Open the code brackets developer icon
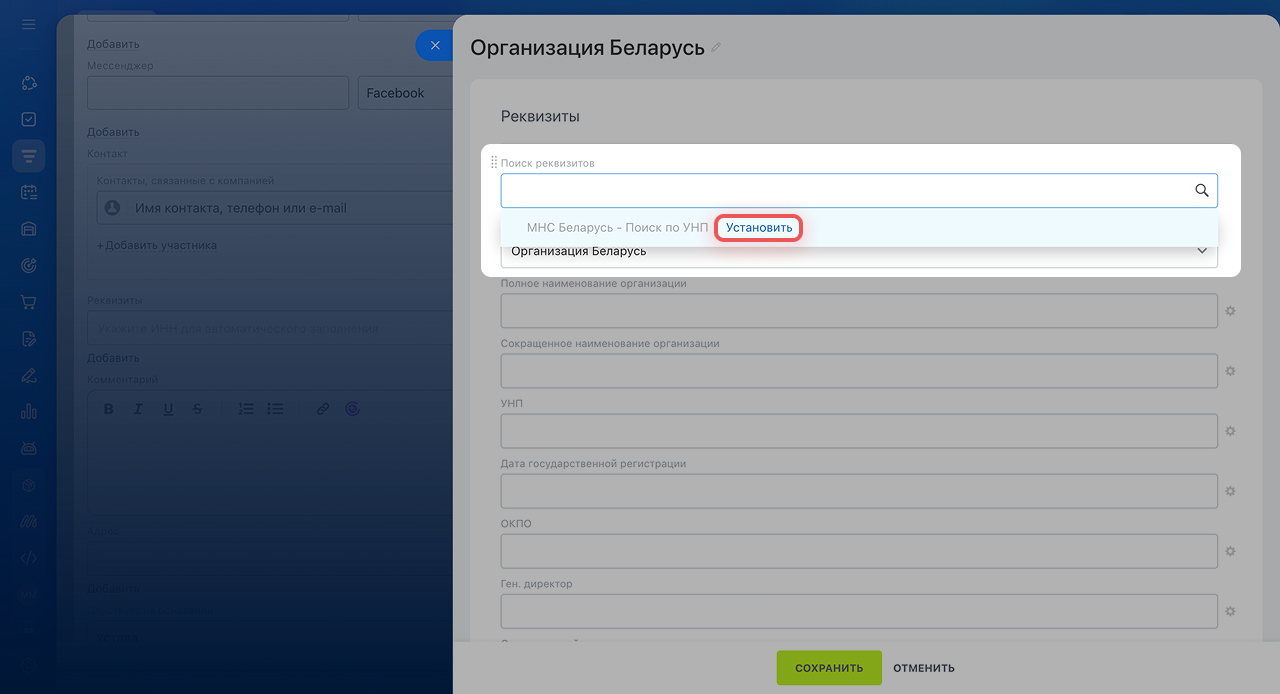Screen dimensions: 1280x694 pyautogui.click(x=28, y=558)
